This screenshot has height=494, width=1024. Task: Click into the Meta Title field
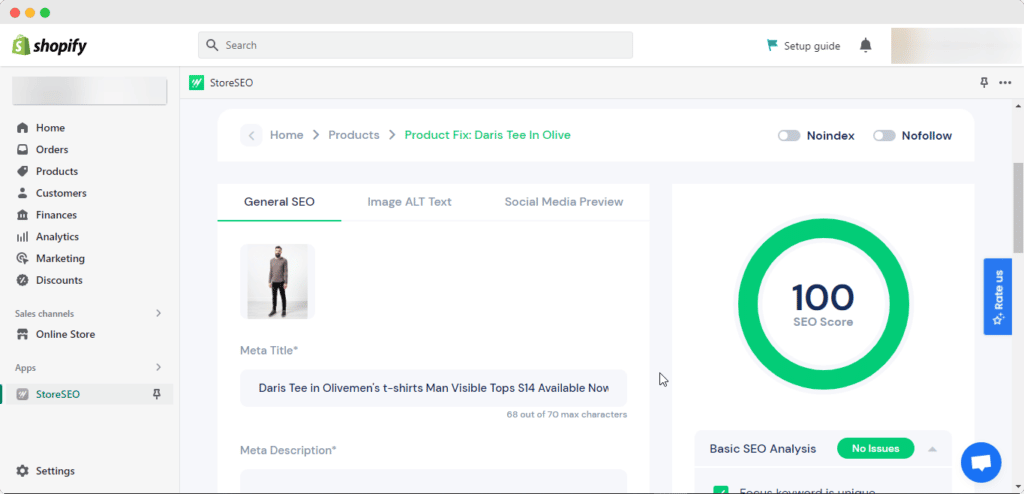click(x=434, y=388)
